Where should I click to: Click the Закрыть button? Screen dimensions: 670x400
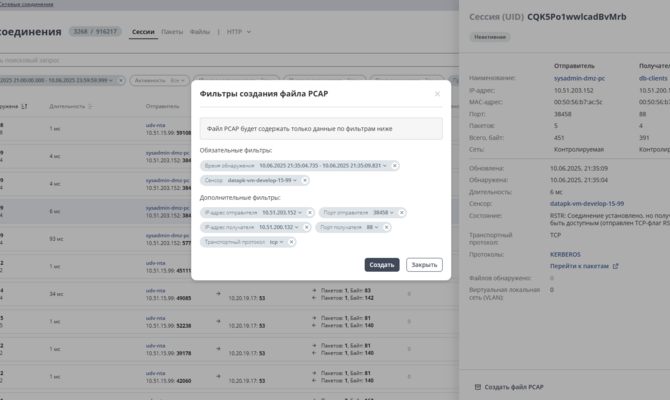pyautogui.click(x=424, y=265)
